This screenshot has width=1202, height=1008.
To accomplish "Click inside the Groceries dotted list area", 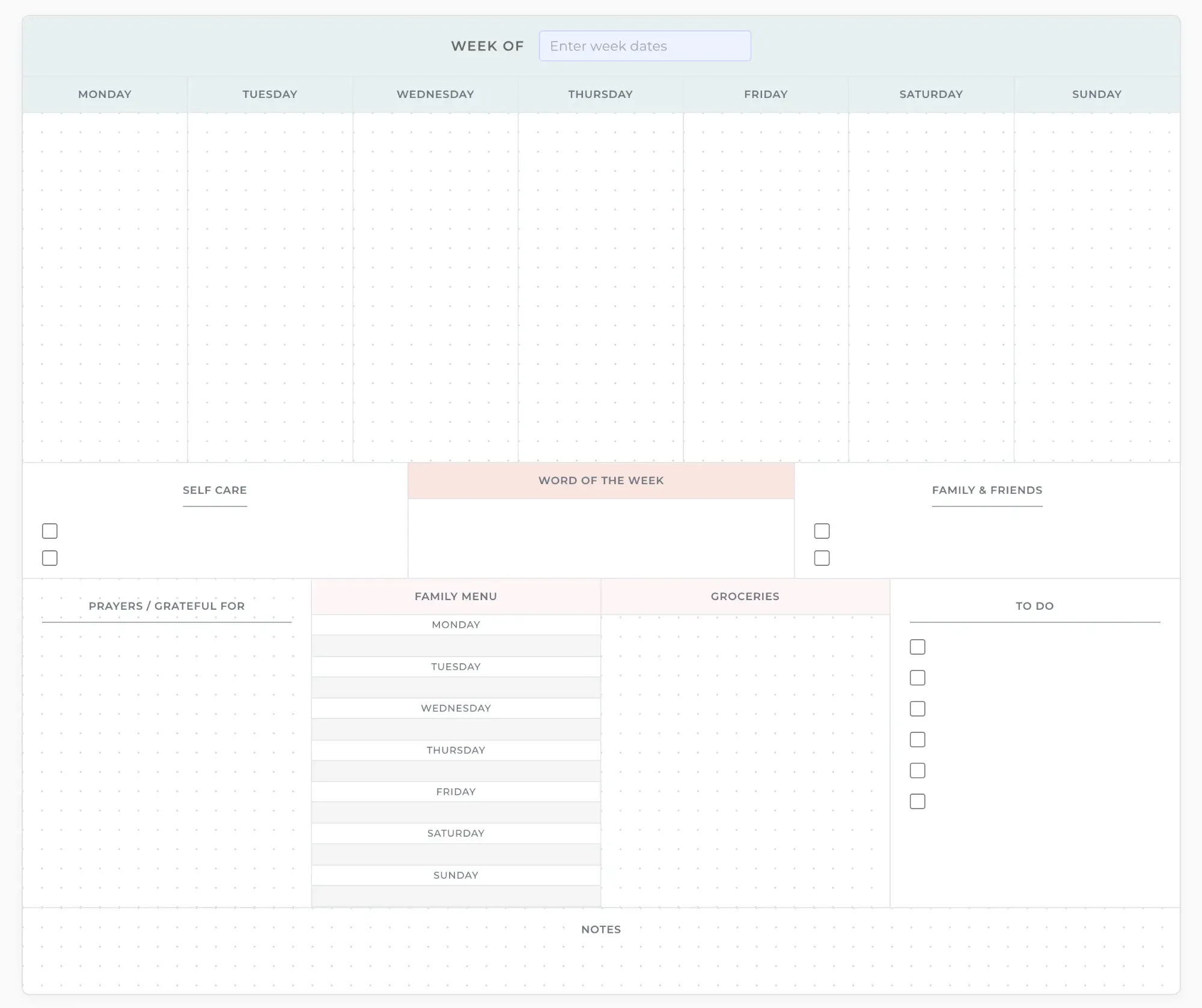I will point(745,761).
